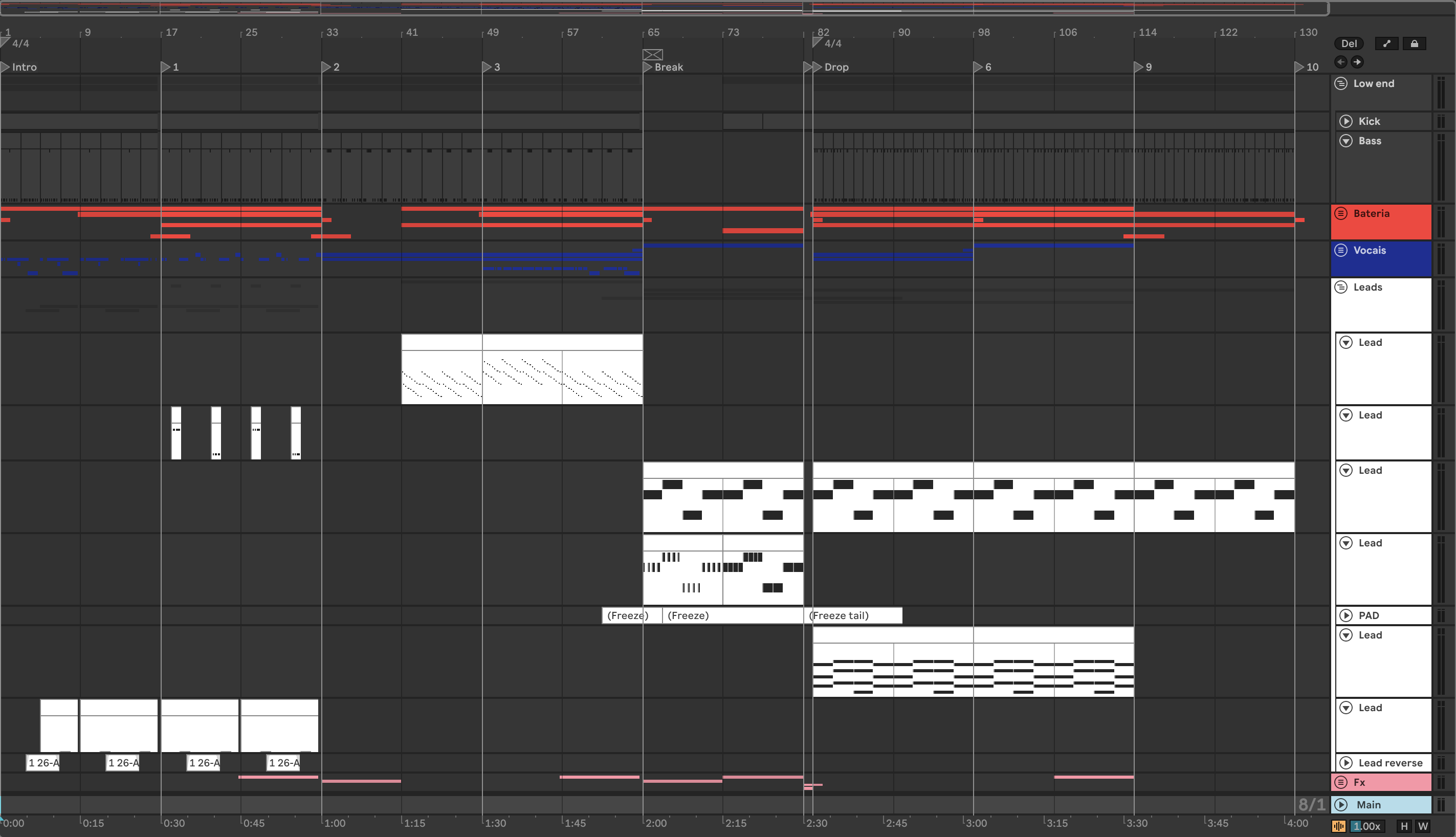1456x837 pixels.
Task: Jump to locator 1
Action: point(166,67)
